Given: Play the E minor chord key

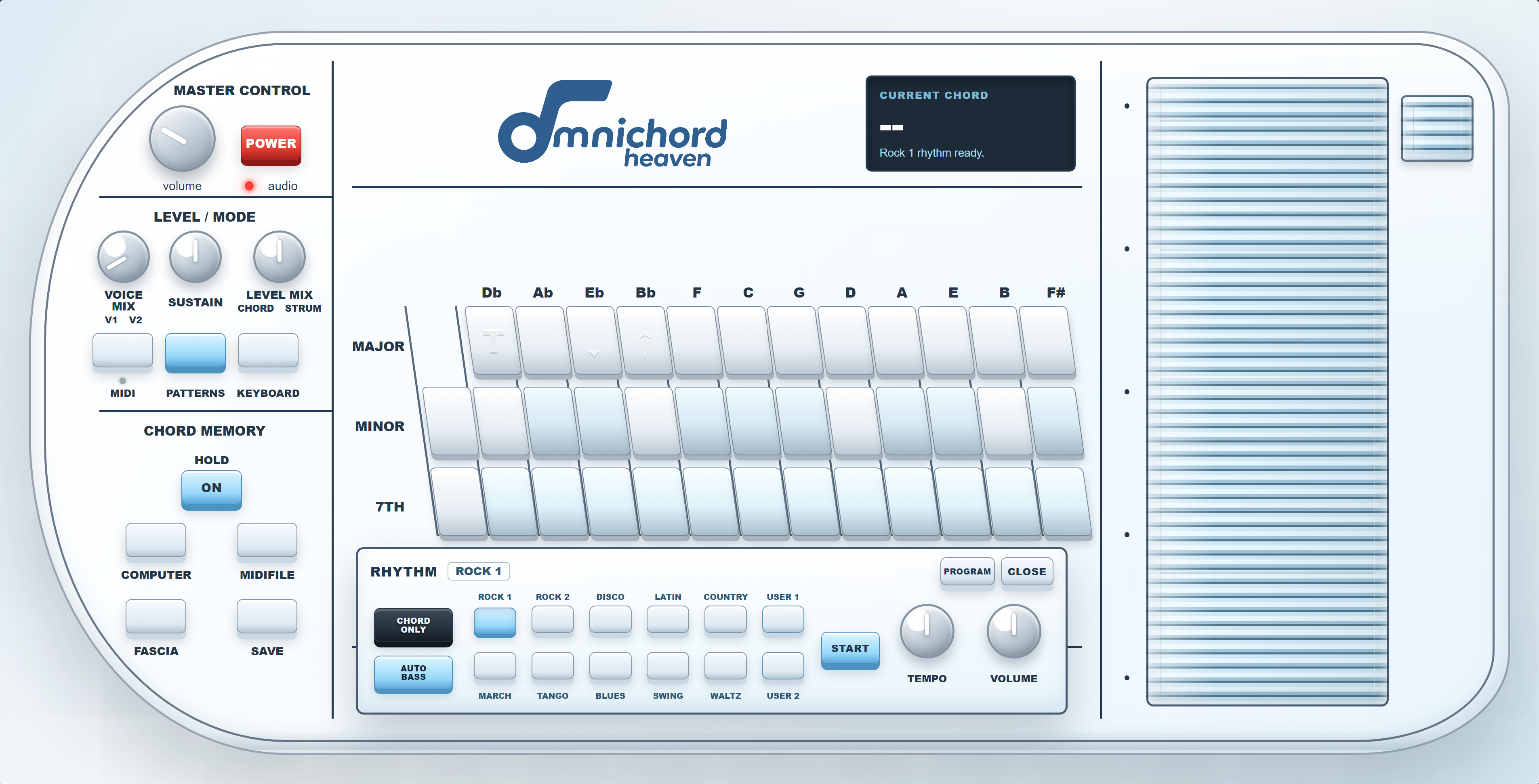Looking at the screenshot, I should pyautogui.click(x=955, y=422).
